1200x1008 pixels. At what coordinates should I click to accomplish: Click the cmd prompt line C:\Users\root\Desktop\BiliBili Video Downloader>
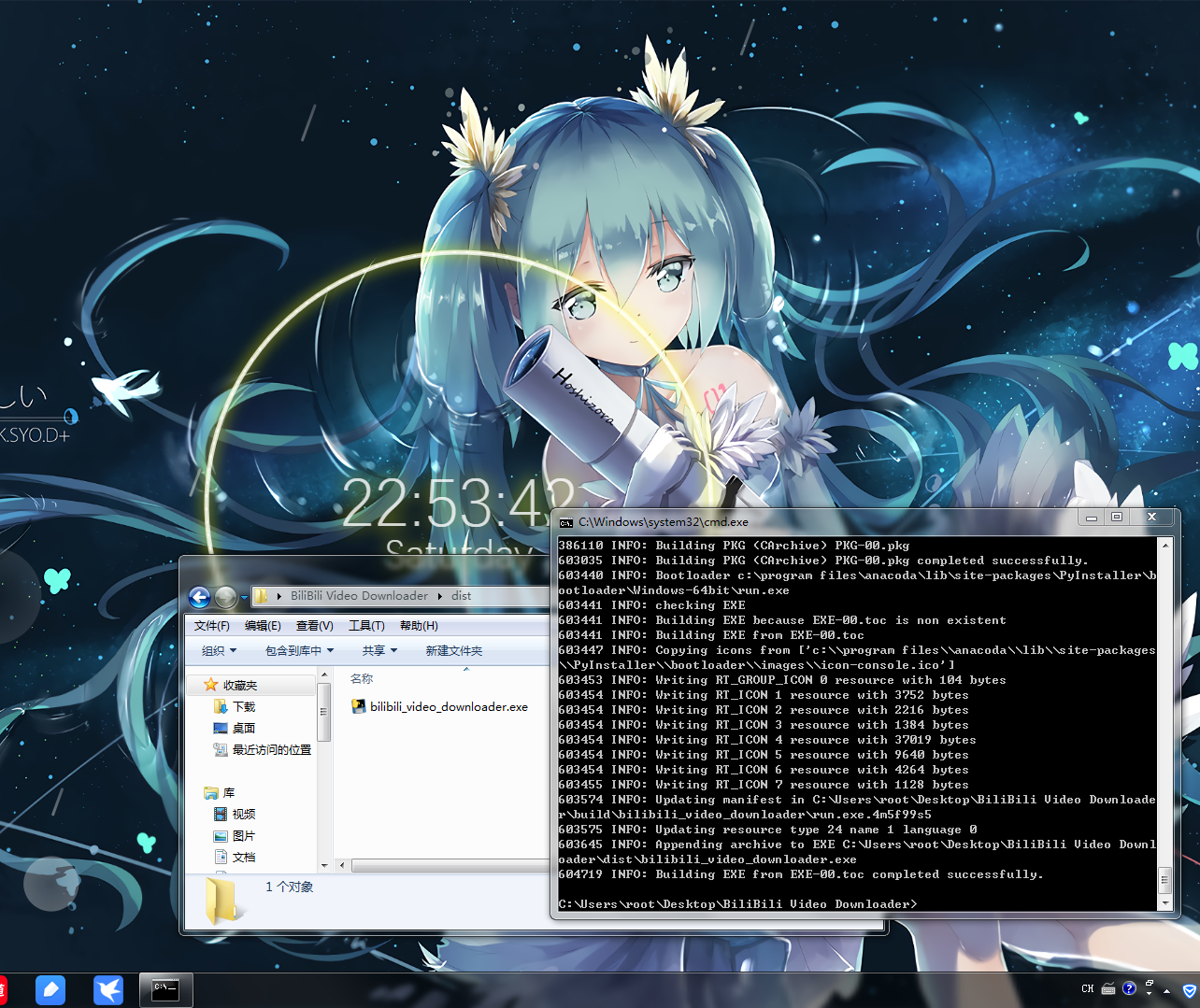click(x=737, y=904)
